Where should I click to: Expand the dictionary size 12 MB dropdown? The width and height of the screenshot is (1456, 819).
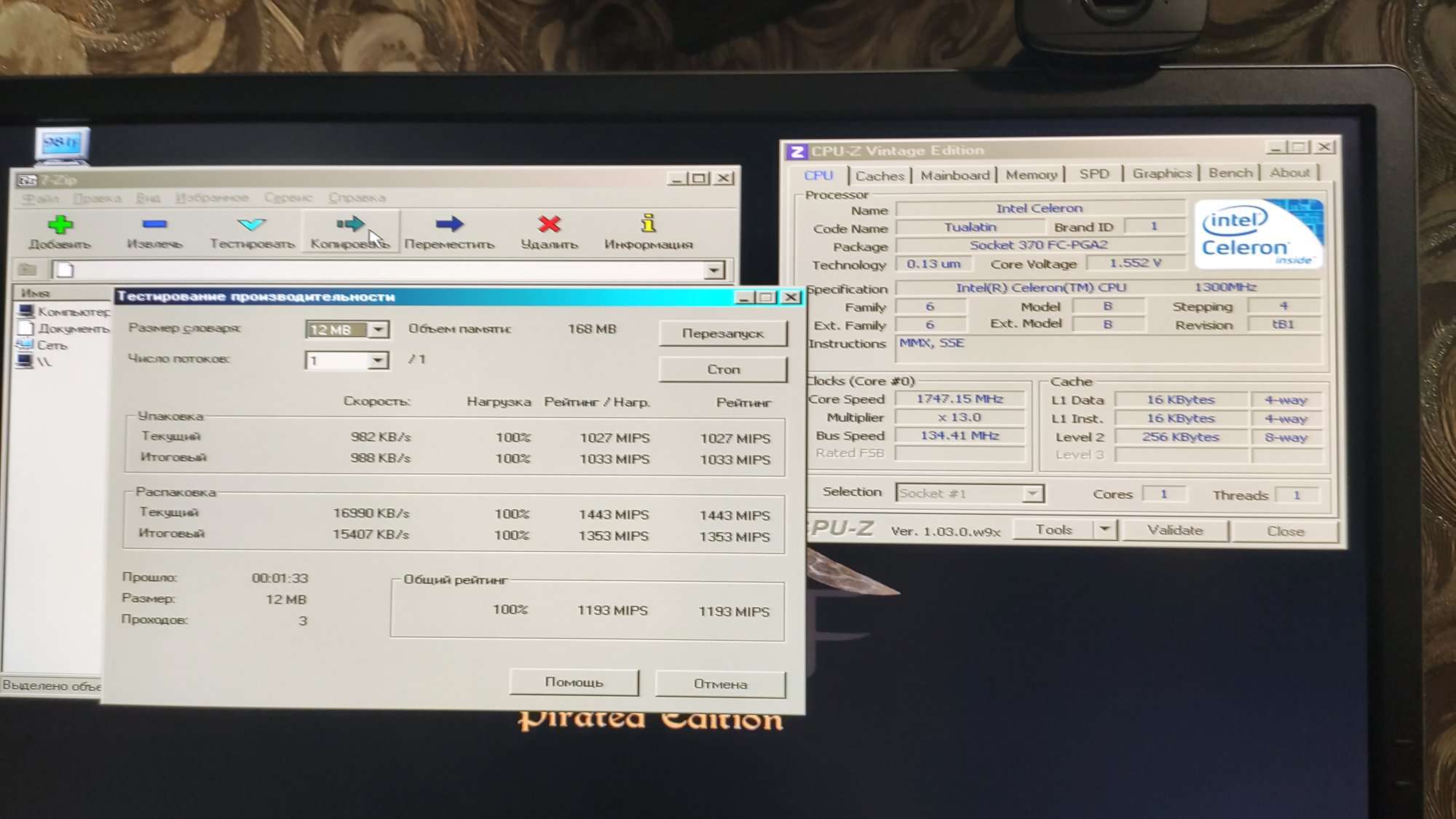tap(378, 330)
